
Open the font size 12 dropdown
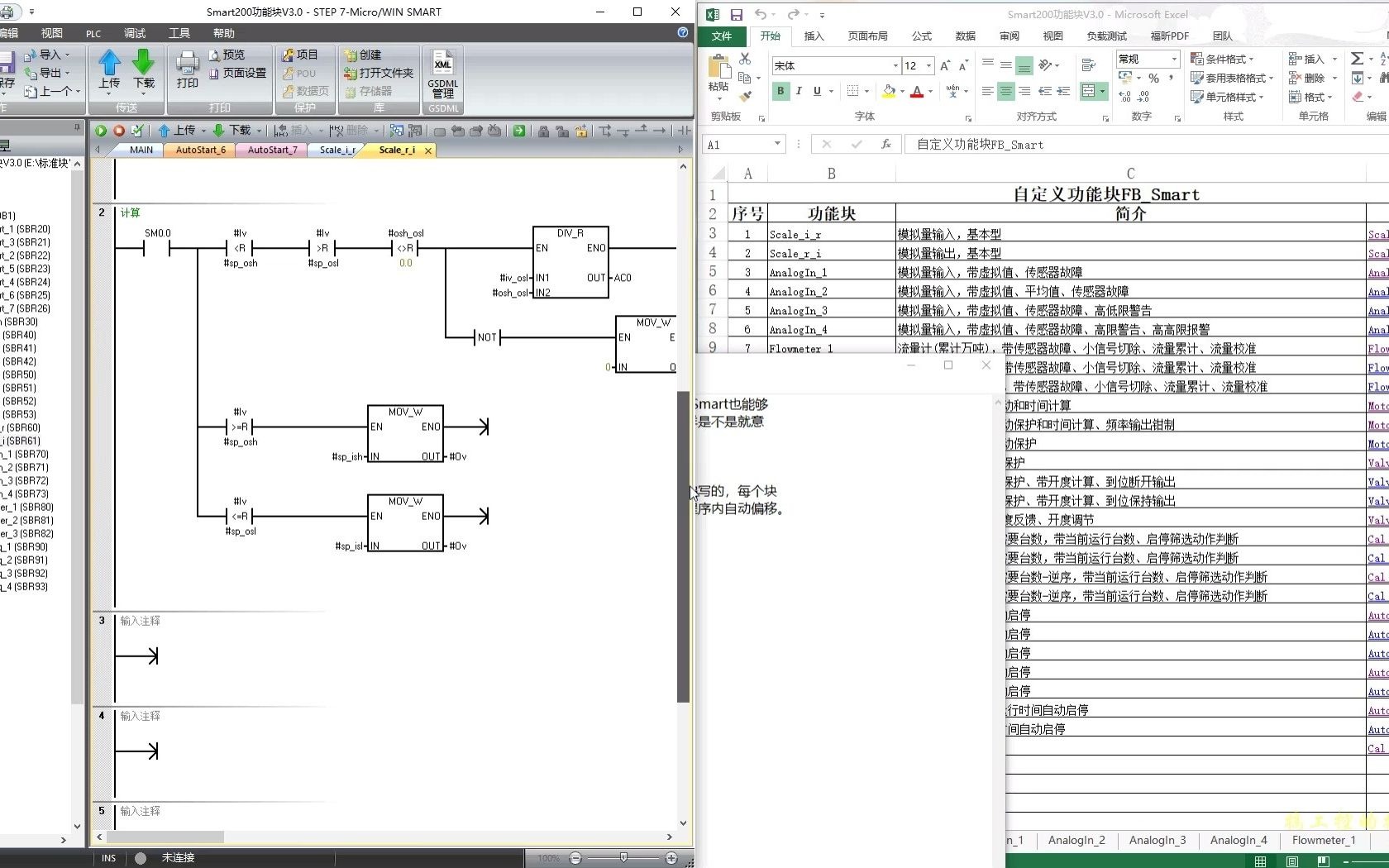(929, 65)
